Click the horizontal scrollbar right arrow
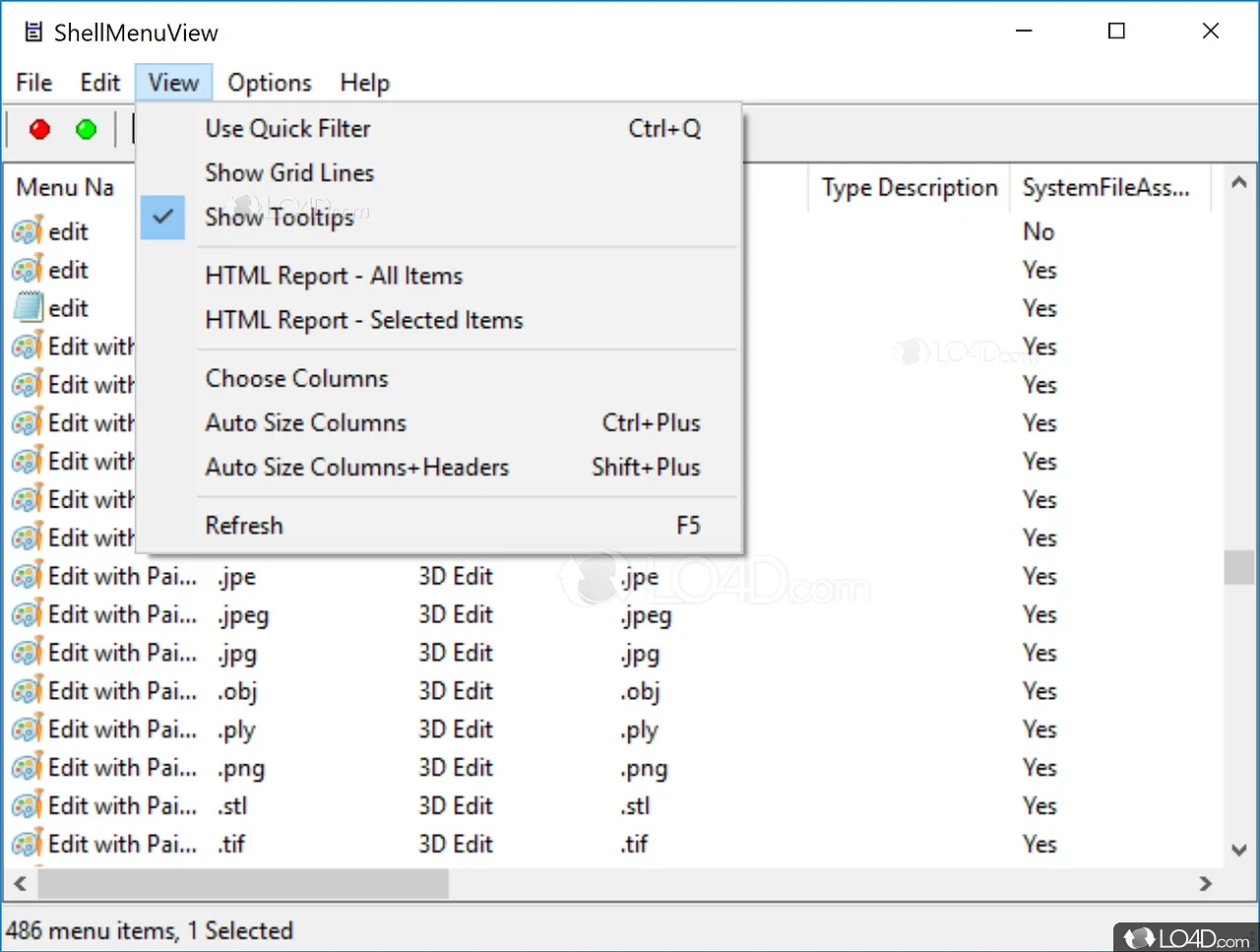This screenshot has width=1260, height=952. click(1206, 884)
